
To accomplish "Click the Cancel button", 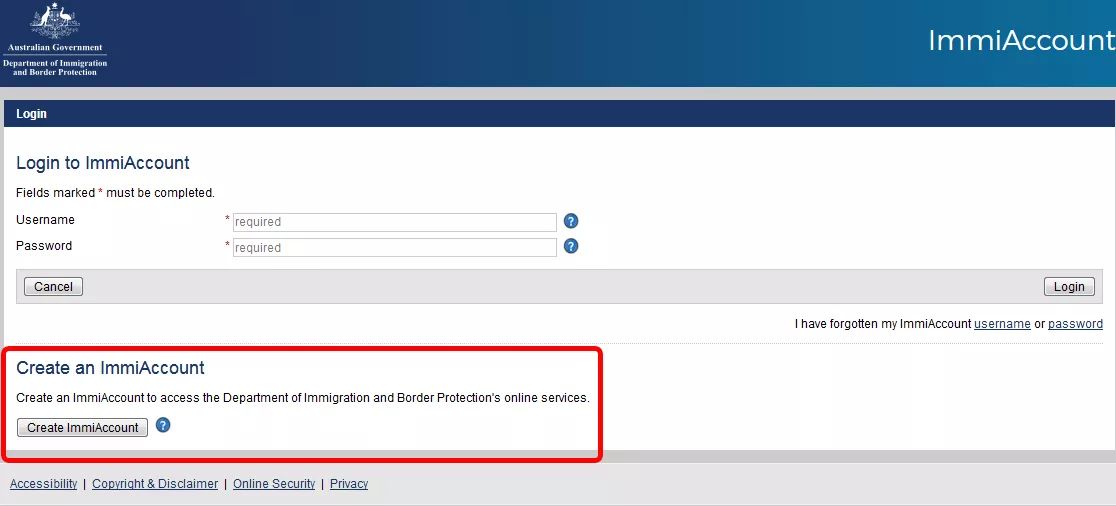I will (53, 286).
